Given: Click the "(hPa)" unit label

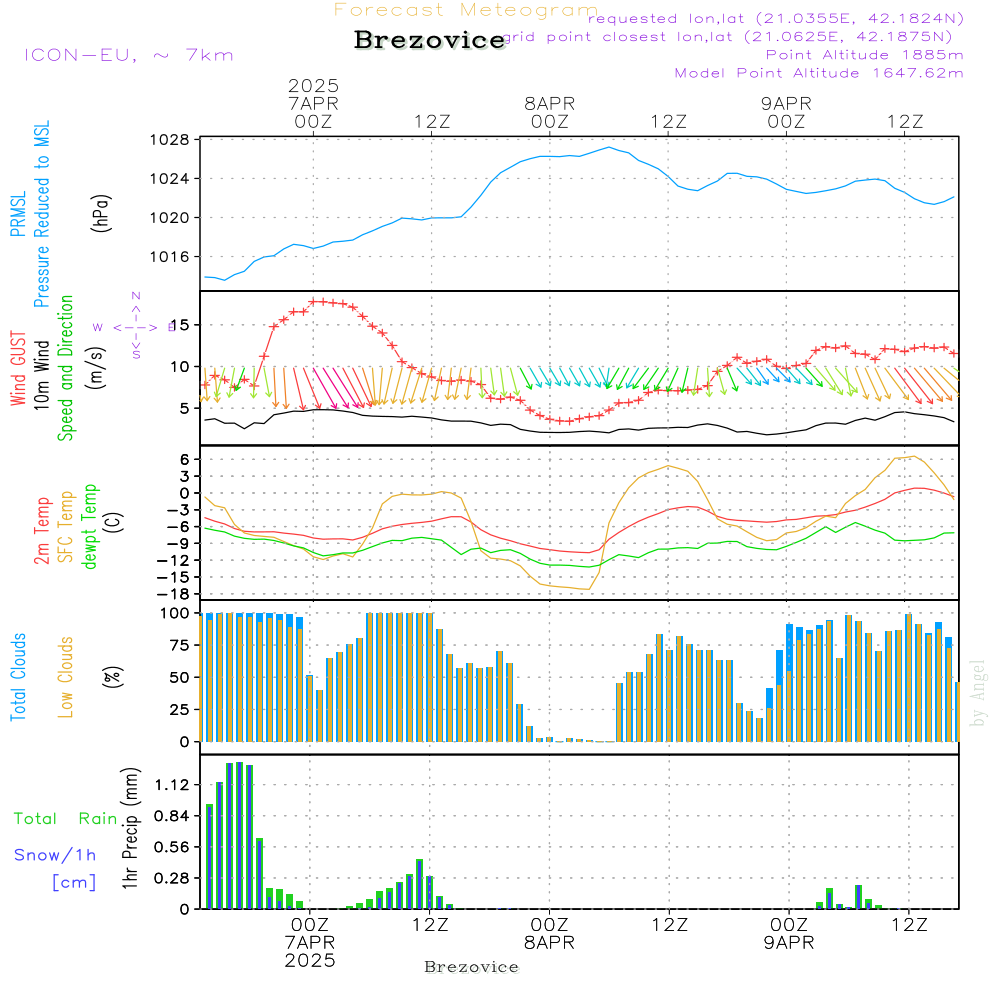Looking at the screenshot, I should click(101, 214).
